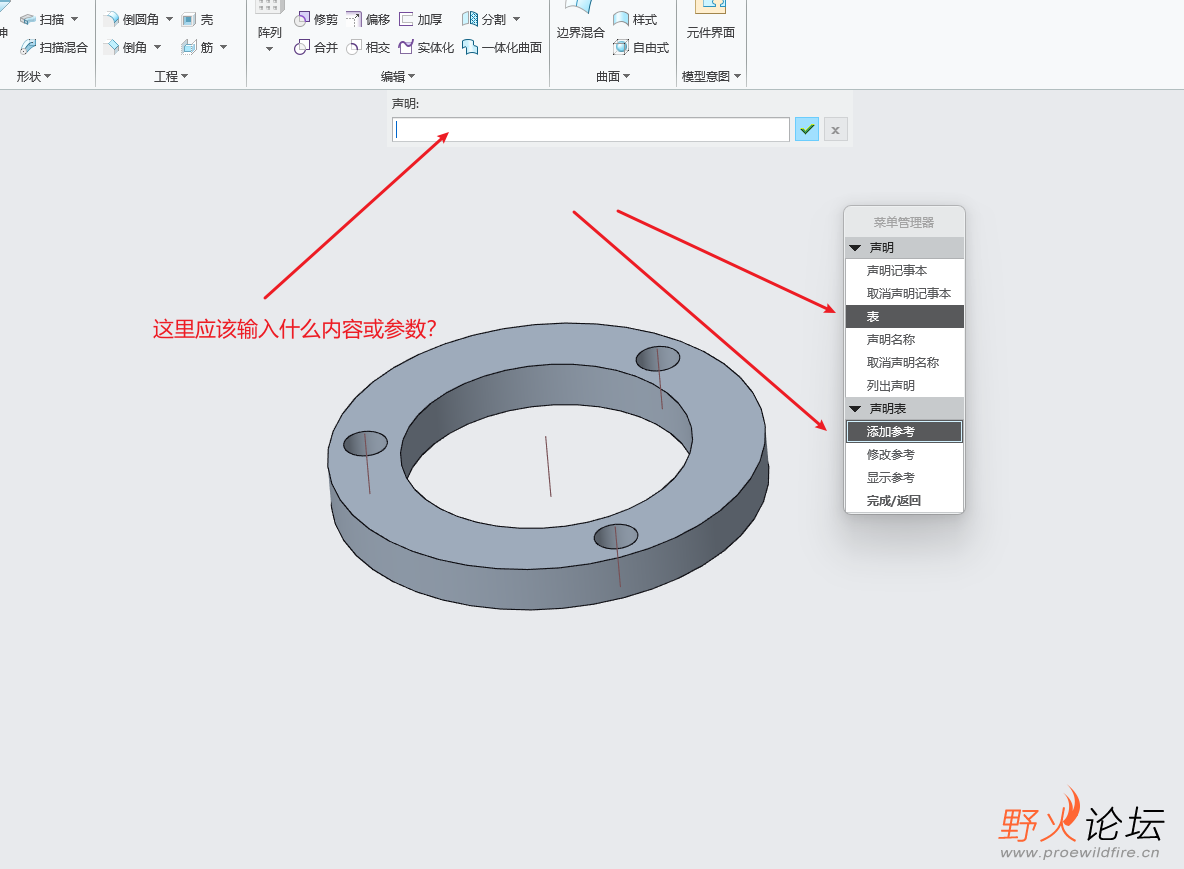
Task: Cancel the declaration input with X button
Action: [835, 130]
